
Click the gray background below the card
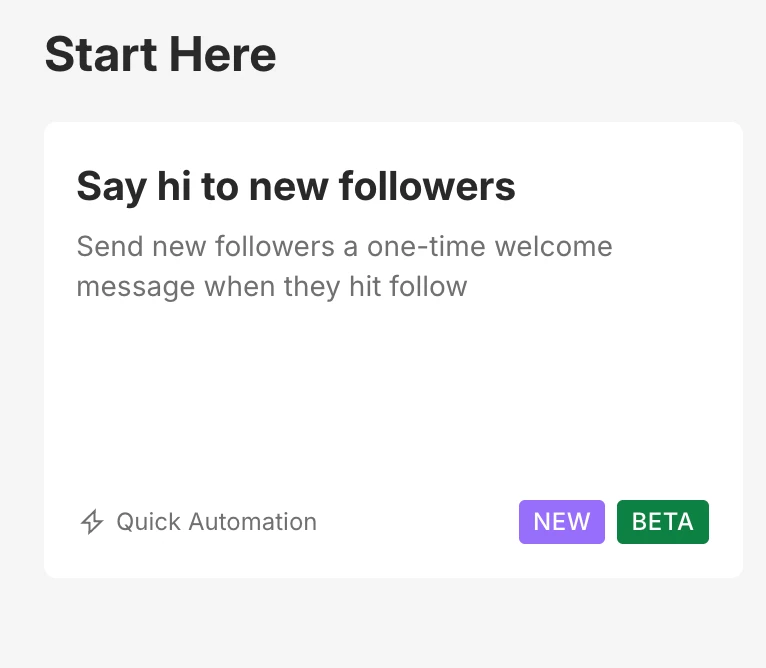point(392,625)
